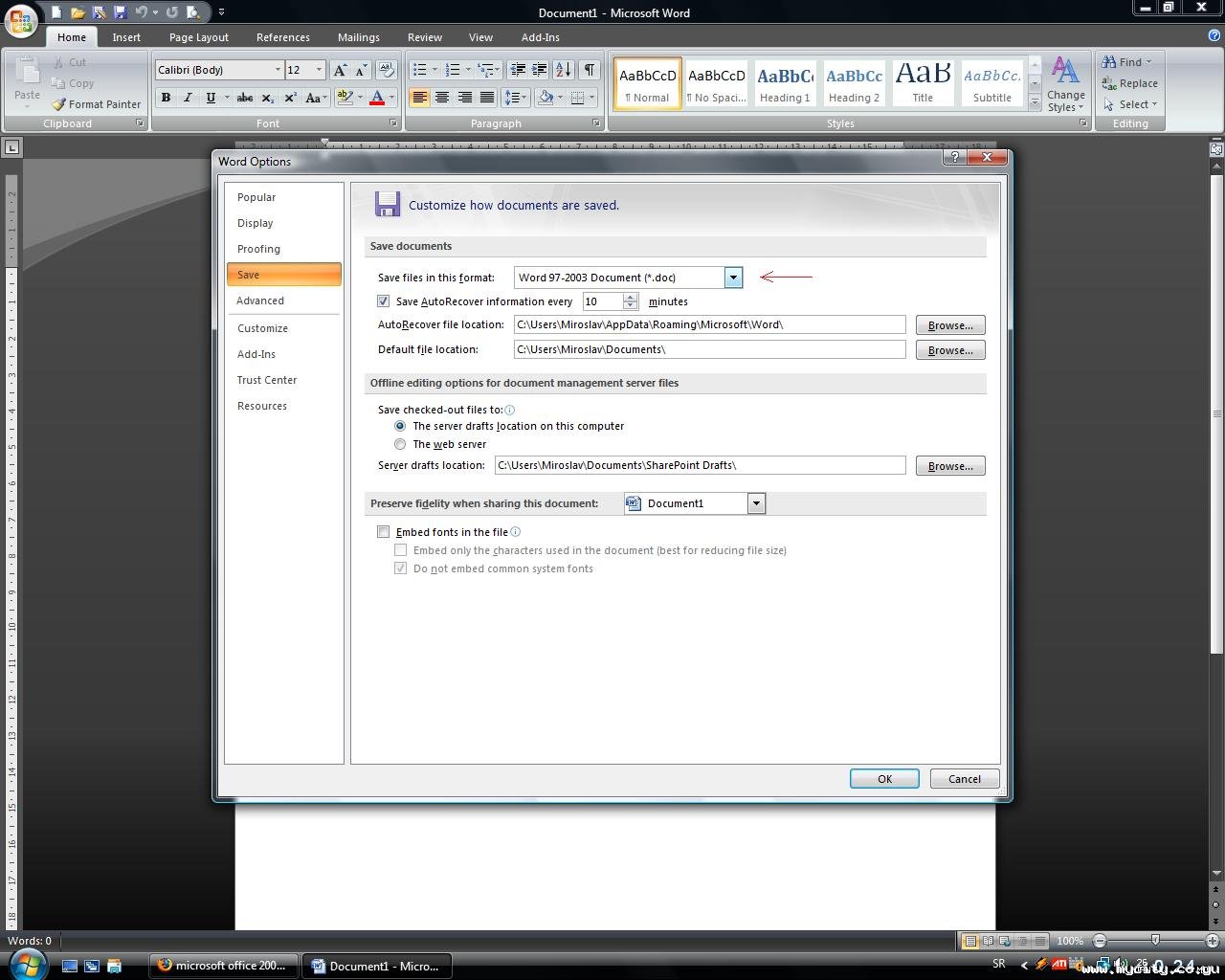
Task: Tick Embed only the characters used checkbox
Action: pyautogui.click(x=401, y=550)
